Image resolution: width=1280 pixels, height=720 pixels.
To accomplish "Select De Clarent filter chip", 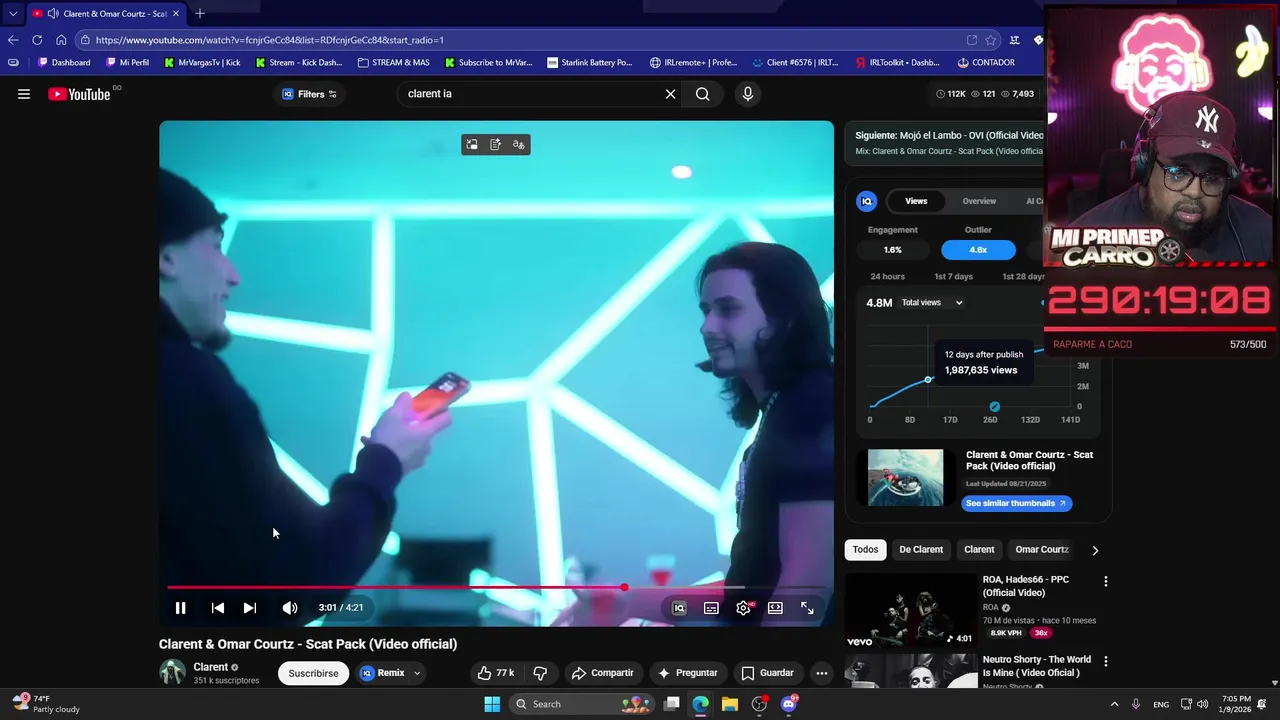I will pos(921,549).
